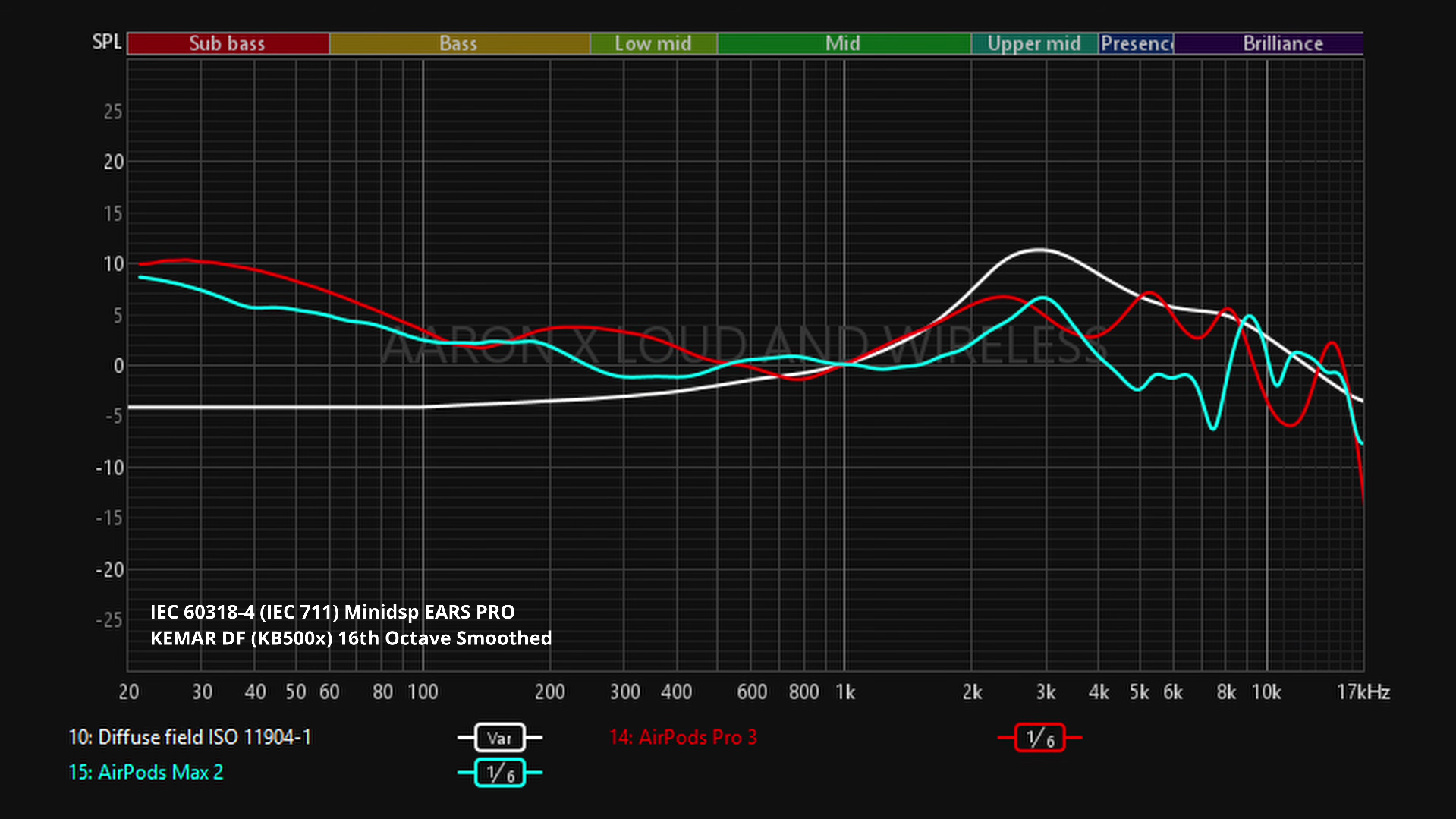This screenshot has height=819, width=1456.
Task: Click the Presence frequency band header
Action: (x=1136, y=43)
